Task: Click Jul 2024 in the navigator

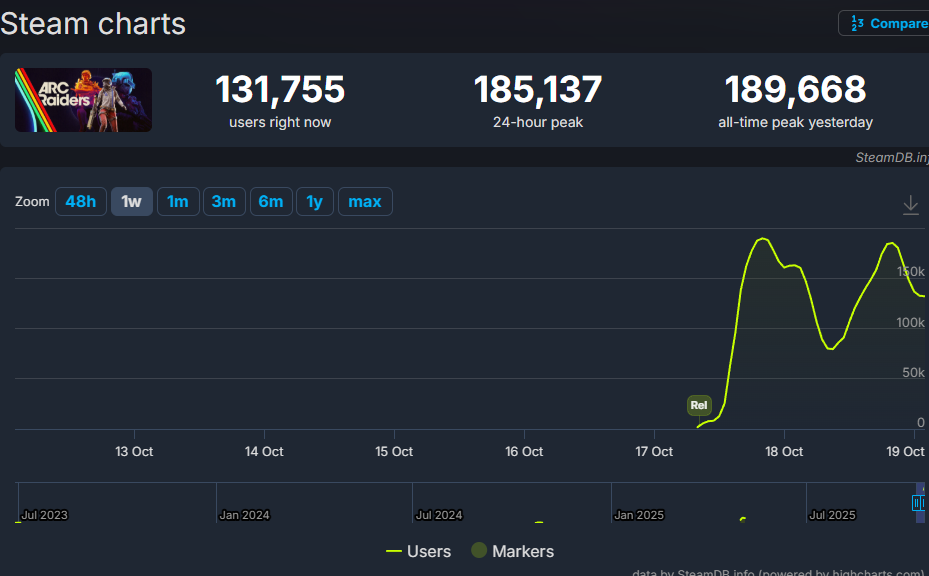Action: click(438, 515)
